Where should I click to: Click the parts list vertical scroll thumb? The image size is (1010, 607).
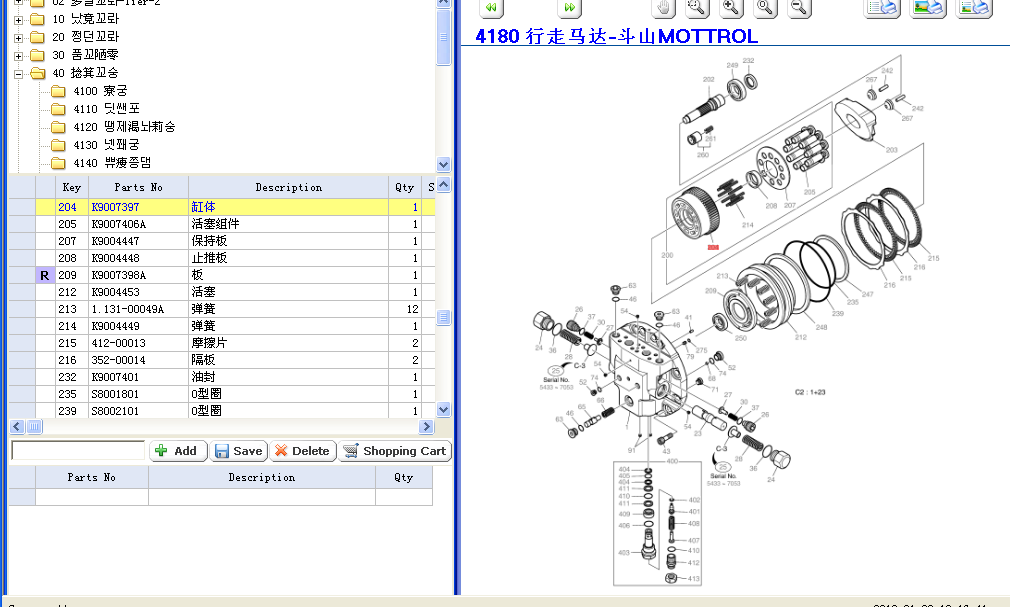pos(443,318)
